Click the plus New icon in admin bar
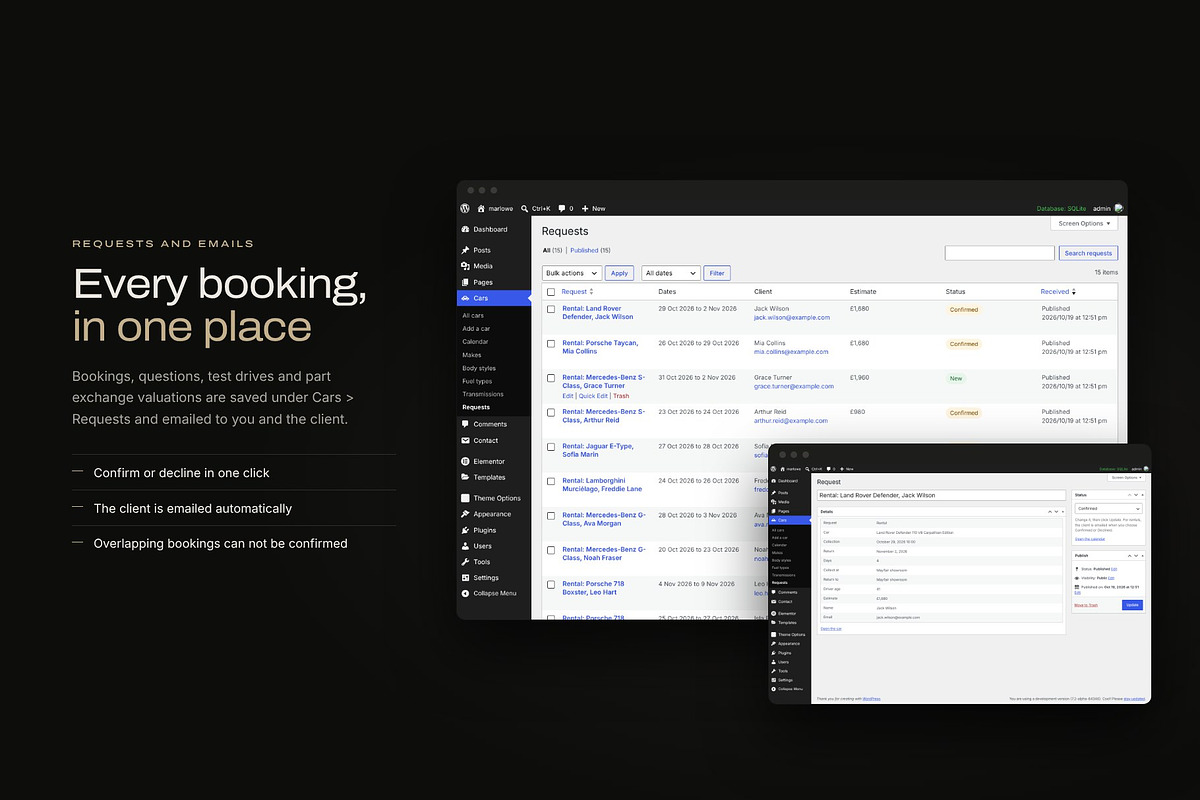 point(585,208)
